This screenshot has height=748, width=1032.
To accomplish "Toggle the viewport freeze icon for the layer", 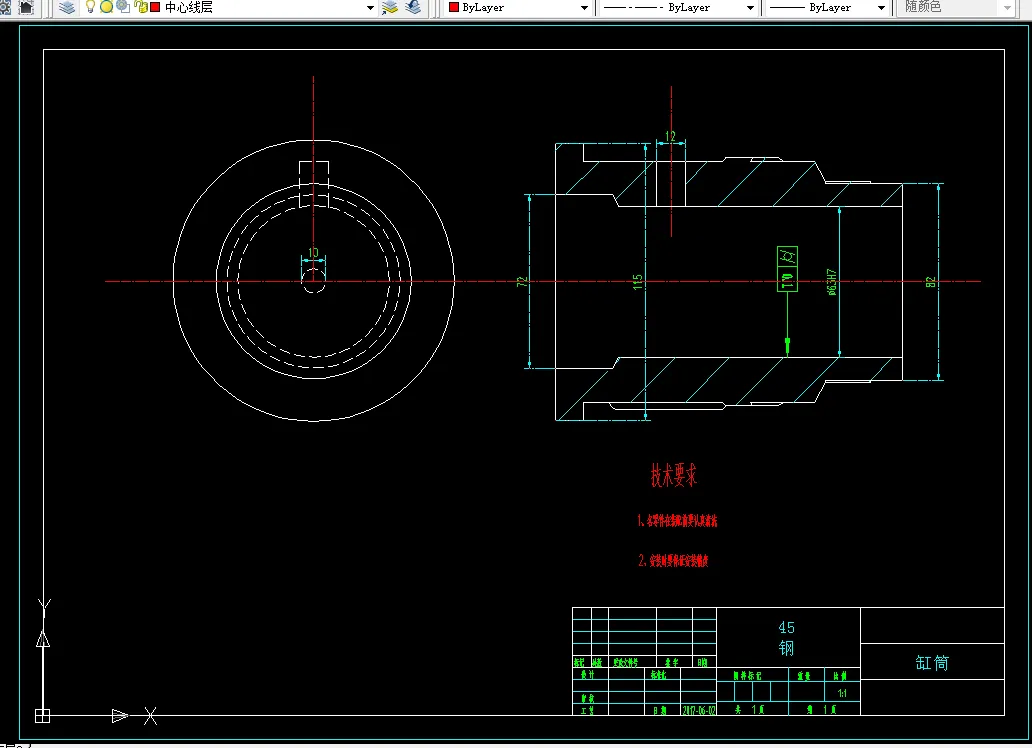I will pos(123,7).
